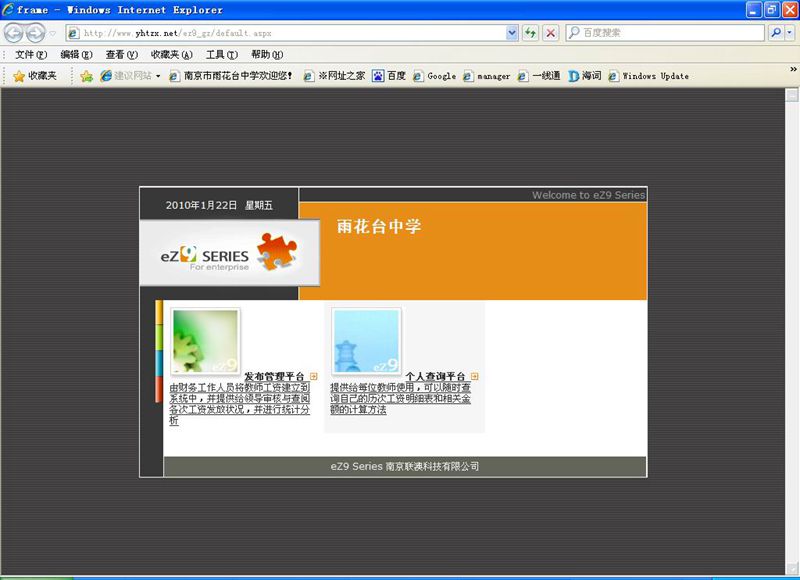Screen dimensions: 800x580
Task: Expand the search provider dropdown arrow
Action: coord(790,33)
